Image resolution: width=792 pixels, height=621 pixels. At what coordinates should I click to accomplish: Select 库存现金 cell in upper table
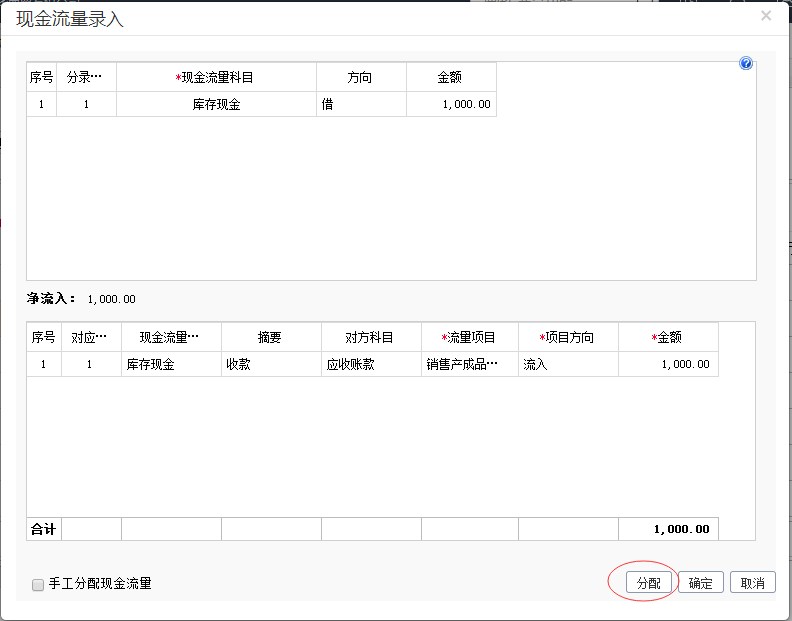(216, 104)
